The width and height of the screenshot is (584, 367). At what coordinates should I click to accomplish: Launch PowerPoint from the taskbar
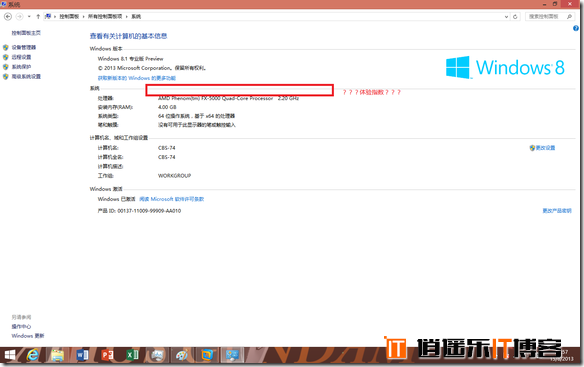pos(108,355)
